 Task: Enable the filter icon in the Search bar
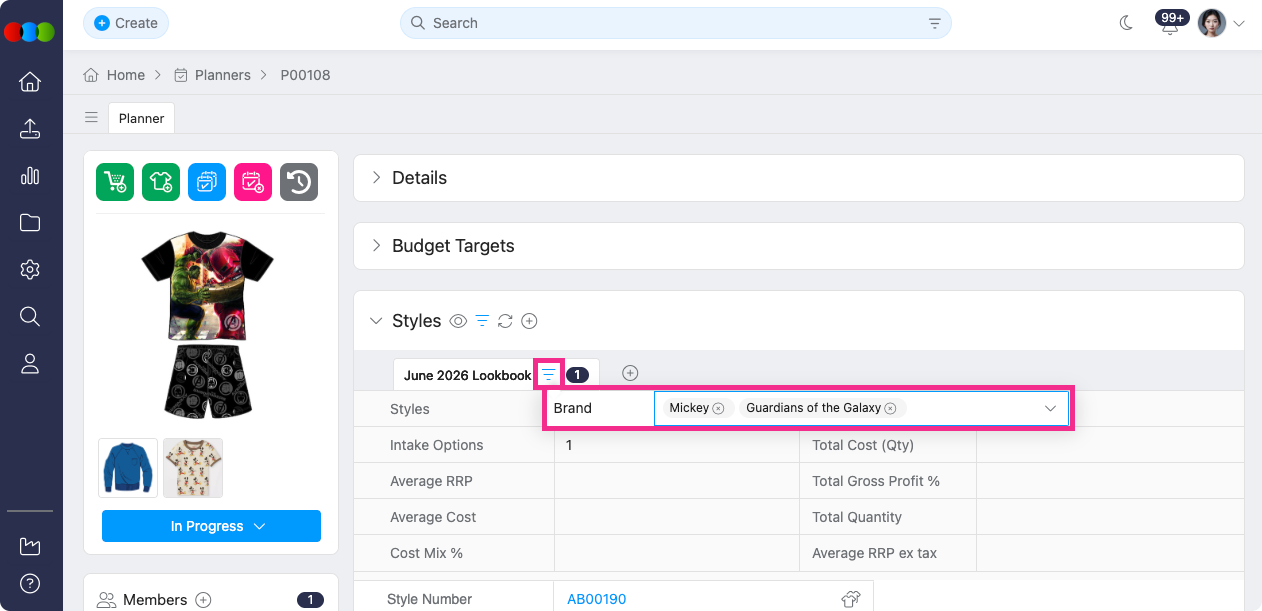pos(933,22)
